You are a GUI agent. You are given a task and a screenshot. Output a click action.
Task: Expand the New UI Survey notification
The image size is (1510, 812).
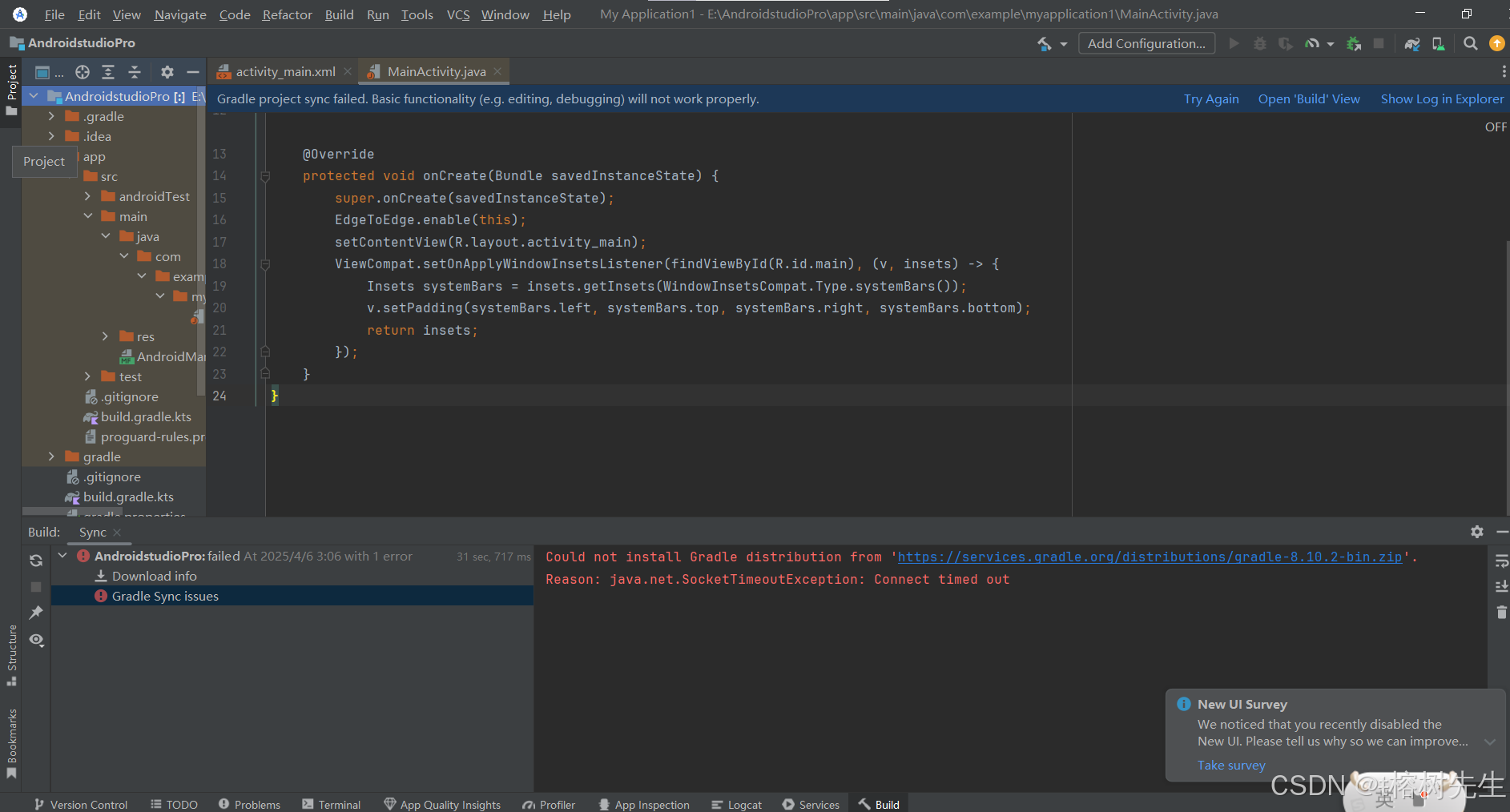pos(1490,742)
